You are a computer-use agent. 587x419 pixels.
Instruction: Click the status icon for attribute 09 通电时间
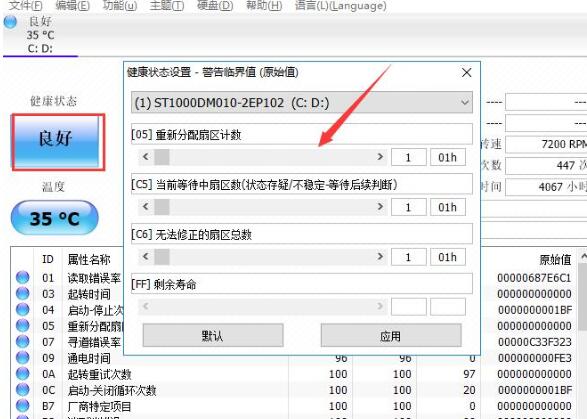22,358
